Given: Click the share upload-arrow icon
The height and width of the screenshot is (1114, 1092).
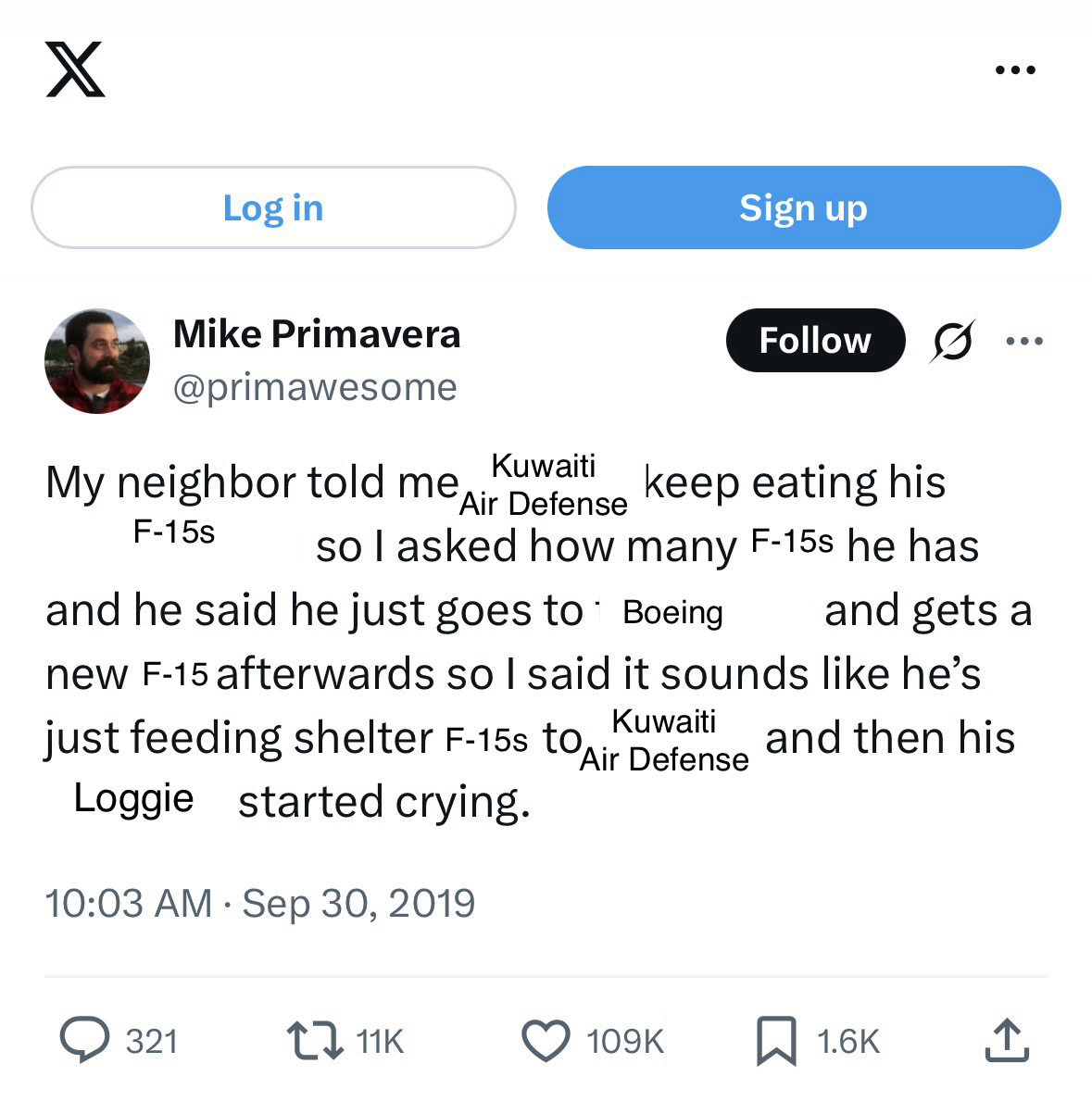Looking at the screenshot, I should pyautogui.click(x=1007, y=1040).
